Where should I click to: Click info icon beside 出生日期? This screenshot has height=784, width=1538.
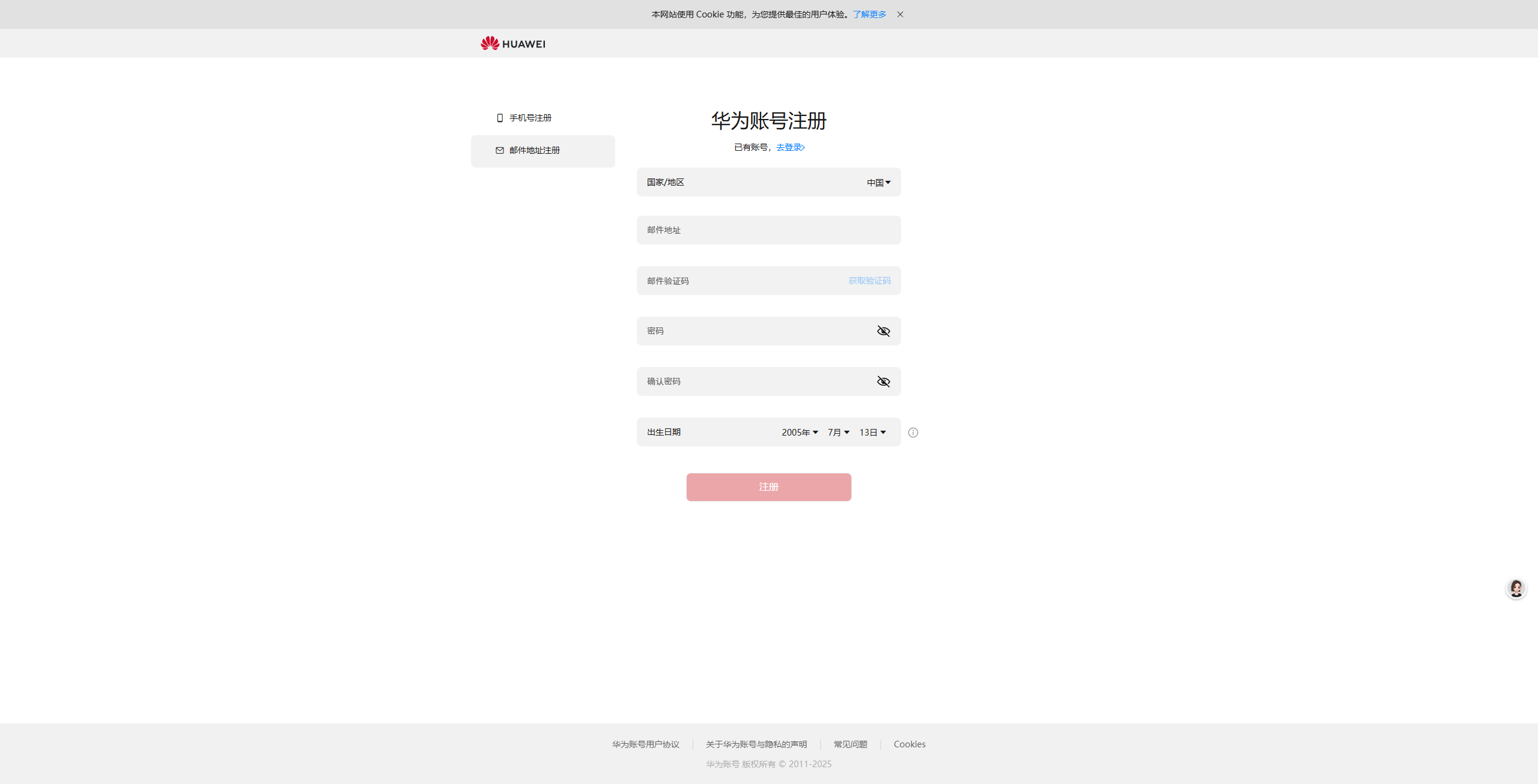point(913,433)
